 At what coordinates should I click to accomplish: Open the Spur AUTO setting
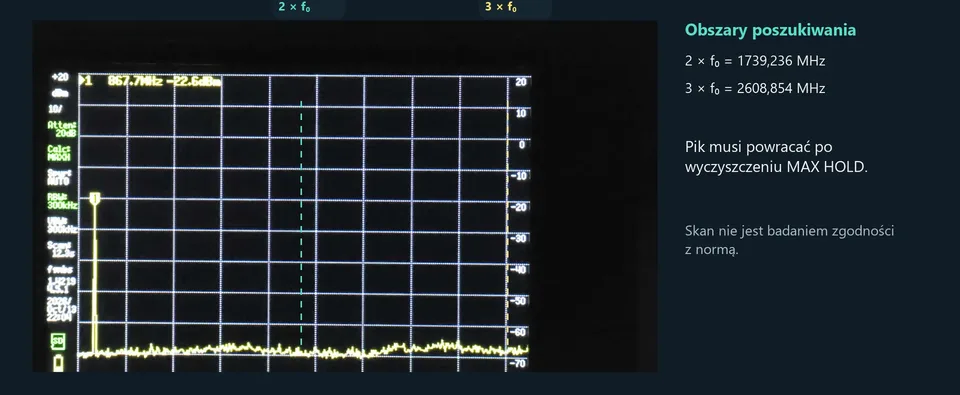tap(59, 178)
